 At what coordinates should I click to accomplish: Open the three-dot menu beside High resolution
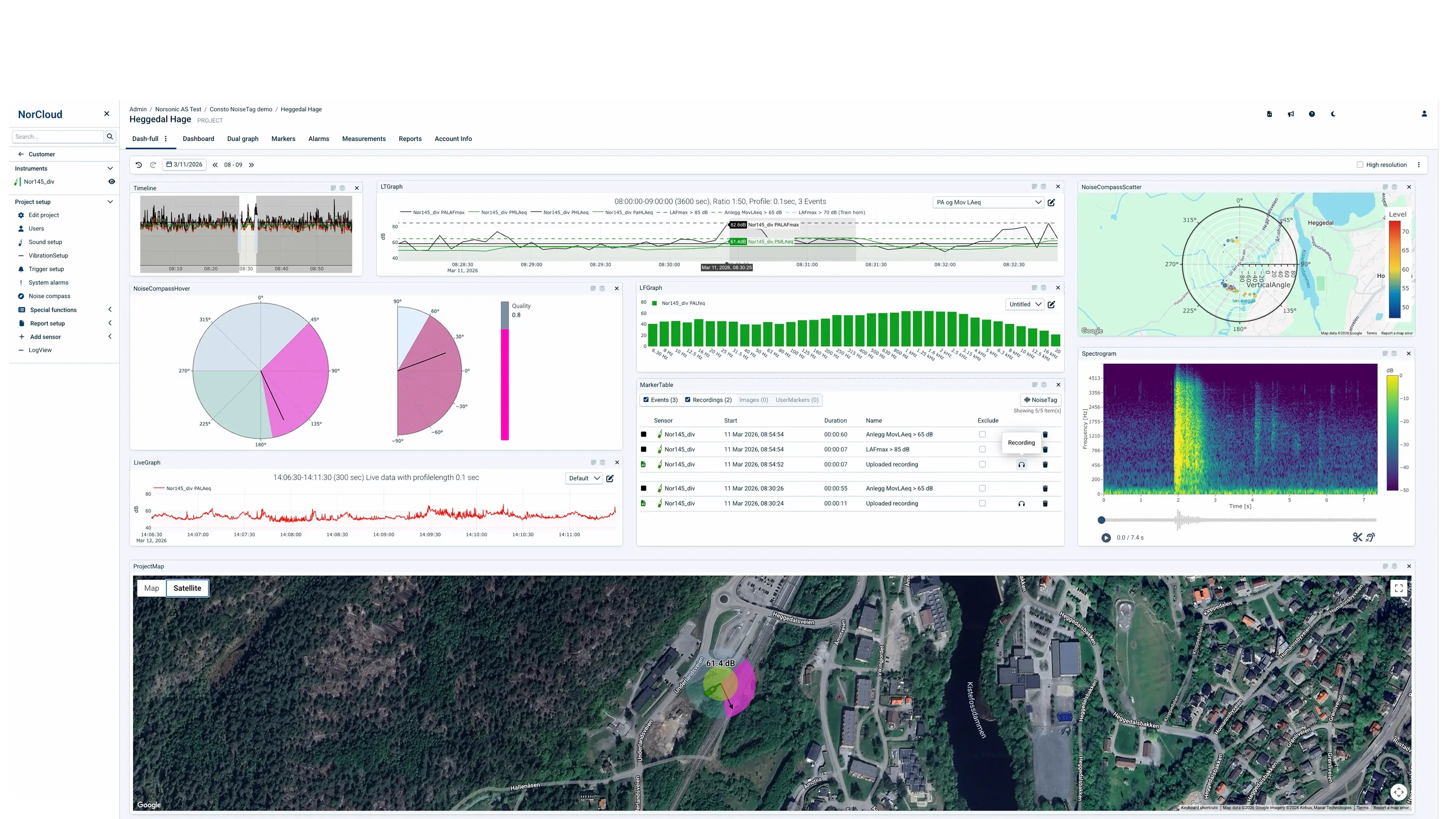pyautogui.click(x=1419, y=165)
